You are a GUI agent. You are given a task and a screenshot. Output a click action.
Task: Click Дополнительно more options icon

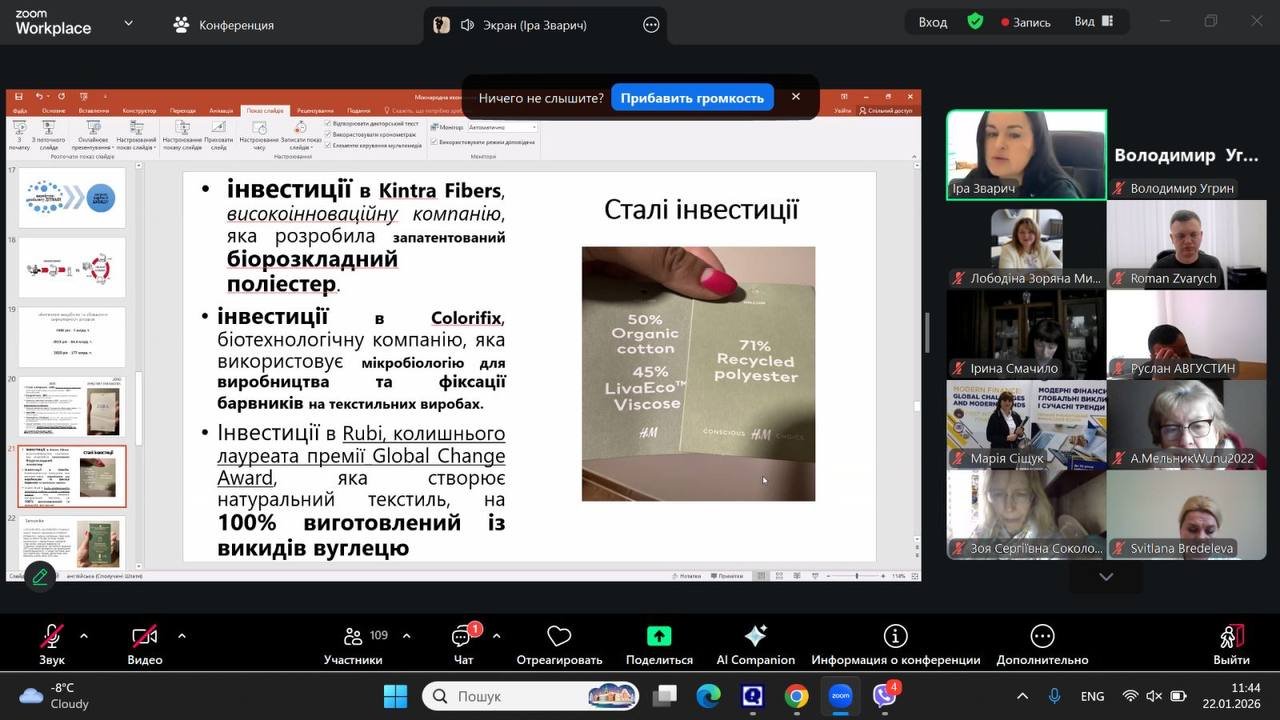(1042, 637)
